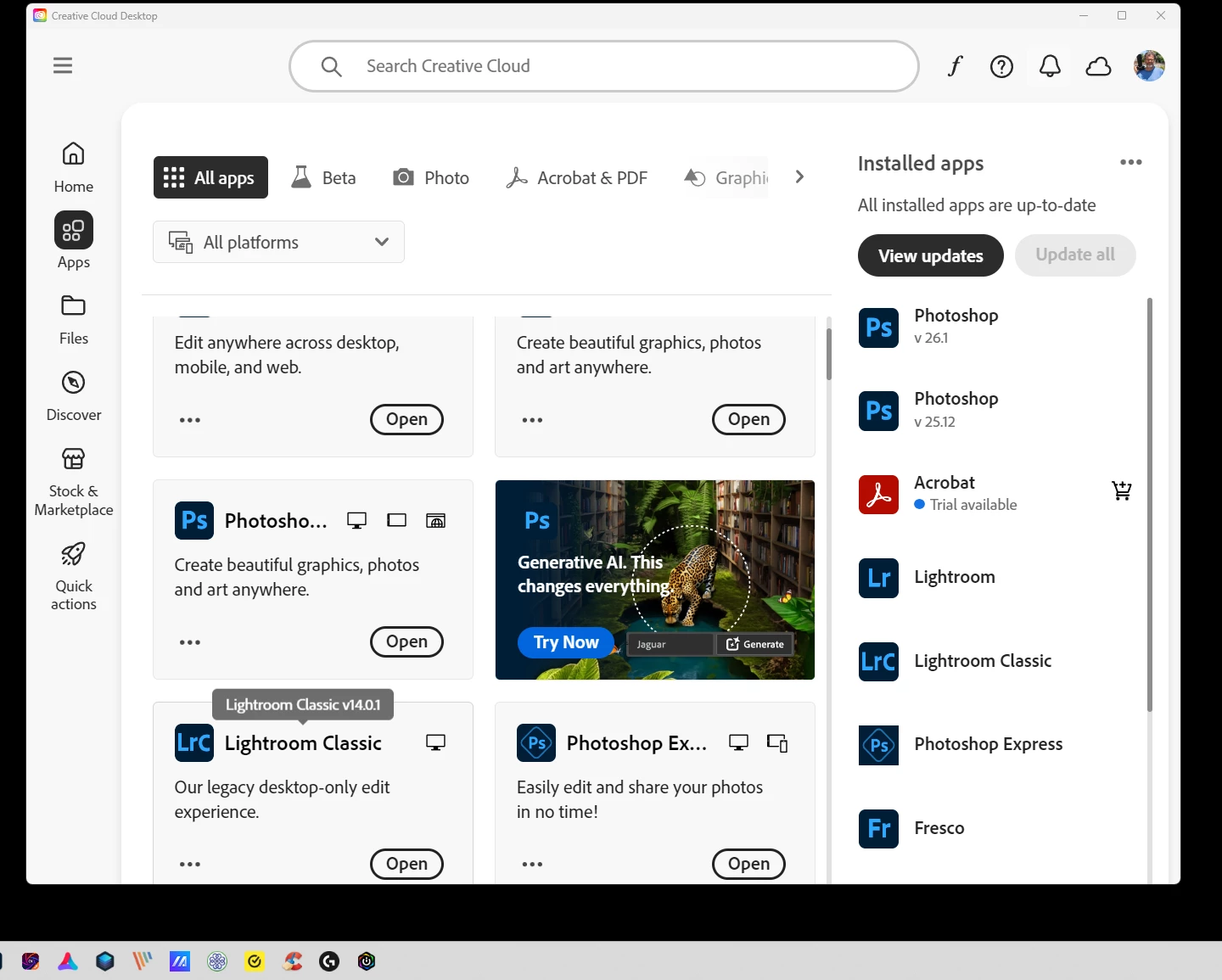Image resolution: width=1222 pixels, height=980 pixels.
Task: Click the Lightroom Classic card LrC icon
Action: point(194,742)
